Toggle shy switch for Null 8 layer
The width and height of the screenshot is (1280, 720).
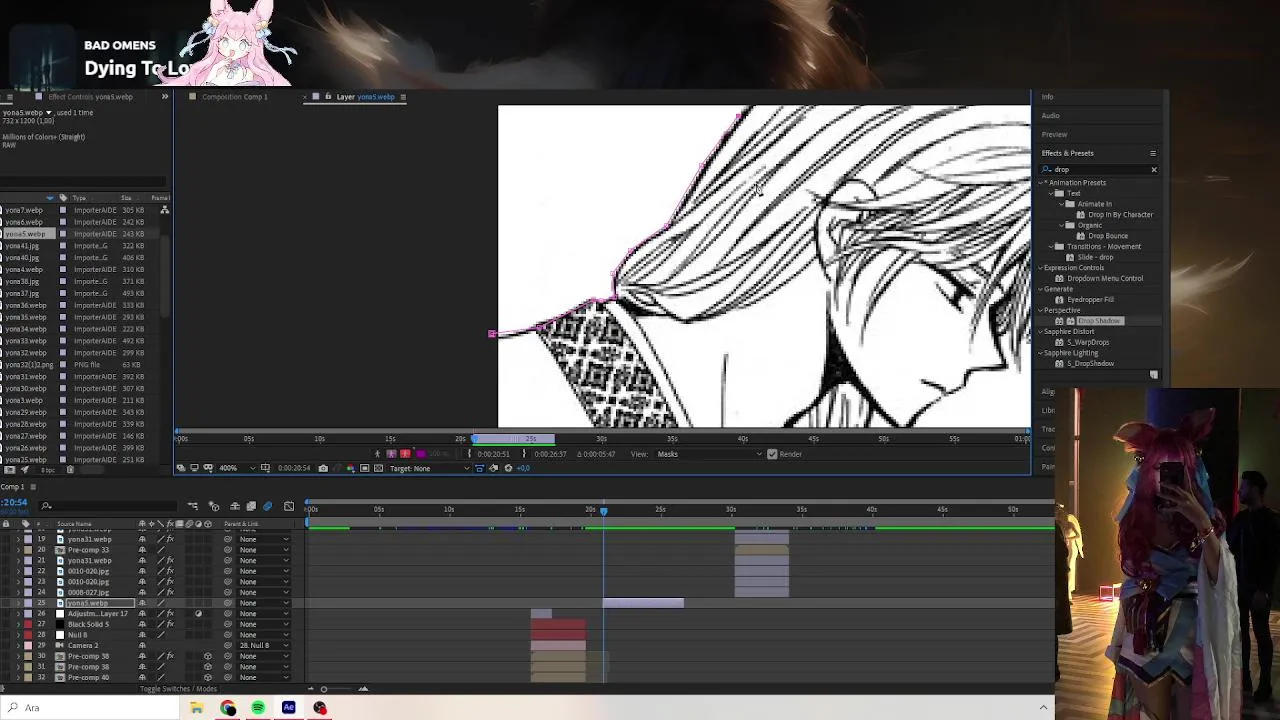click(142, 635)
